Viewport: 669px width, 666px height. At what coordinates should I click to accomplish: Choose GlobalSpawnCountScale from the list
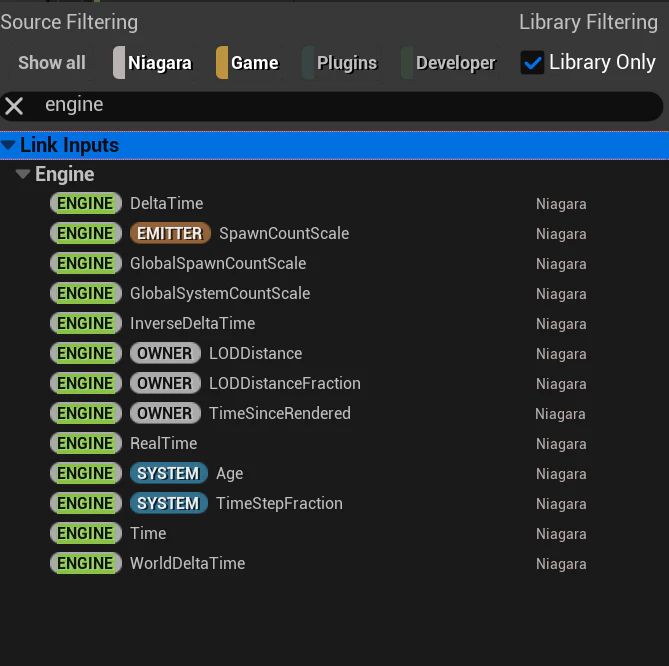coord(218,263)
